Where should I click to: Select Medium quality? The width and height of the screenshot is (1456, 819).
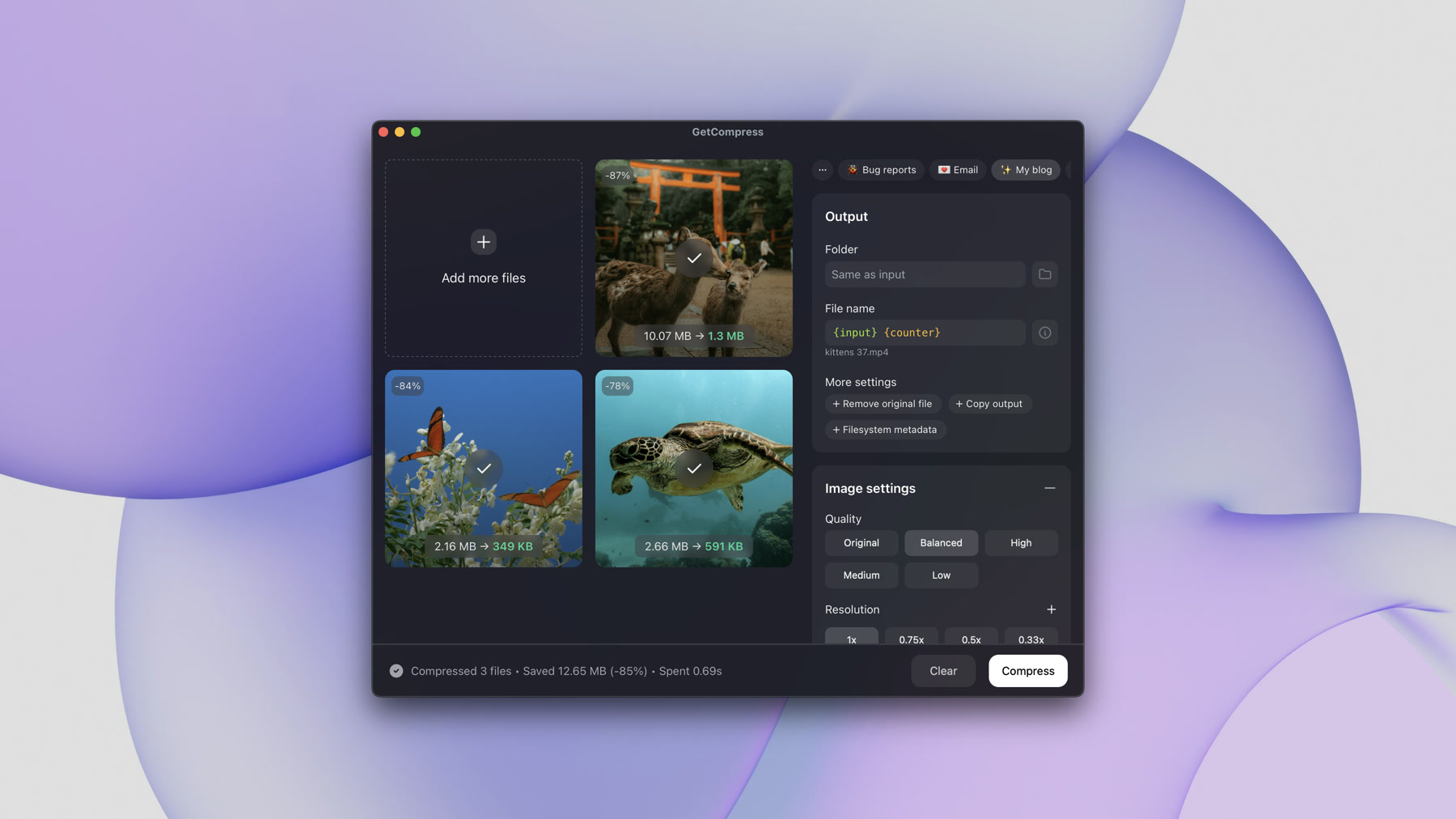click(861, 575)
